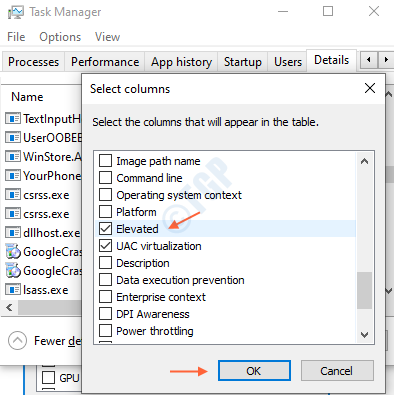Enable the Command line column checkbox
This screenshot has height=395, width=394.
point(105,178)
